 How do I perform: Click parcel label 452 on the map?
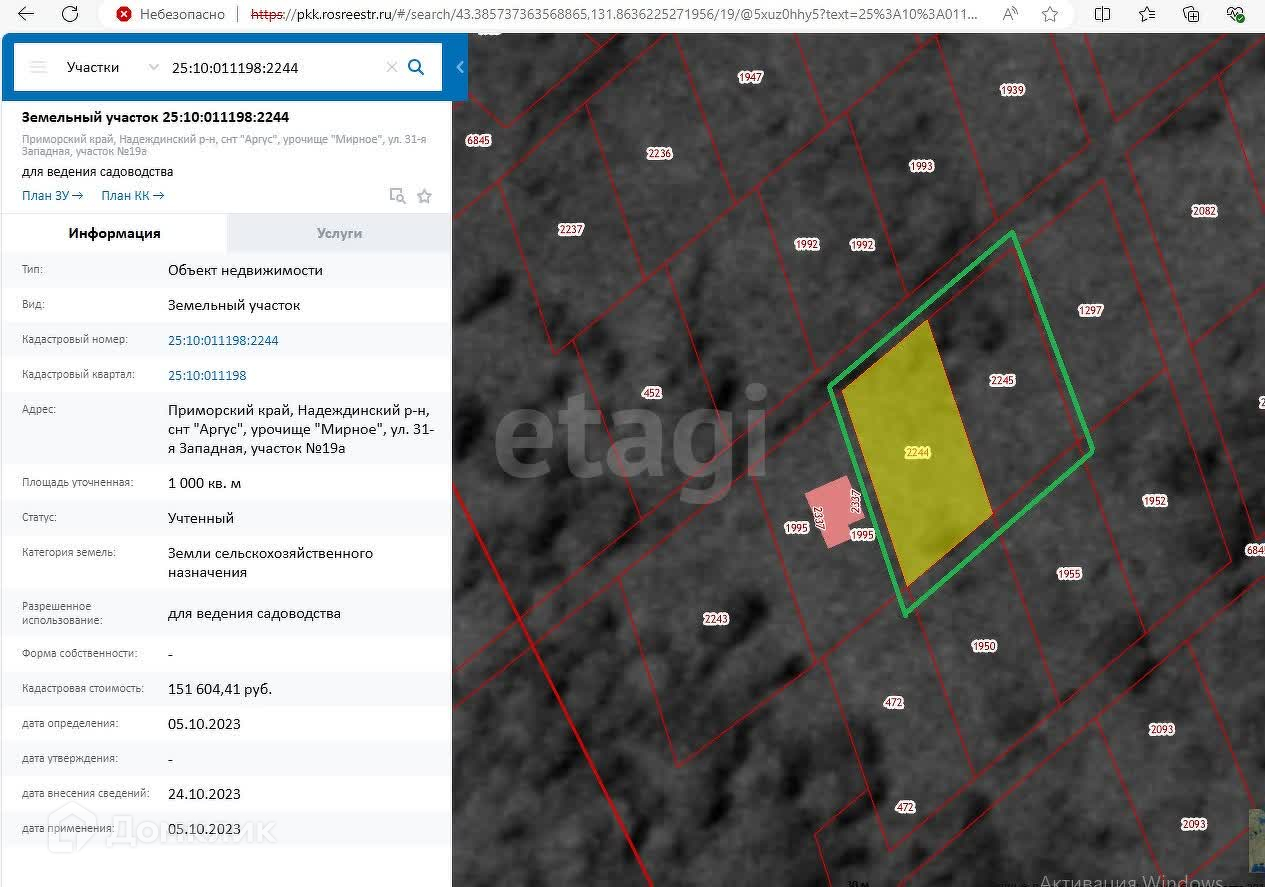click(652, 393)
